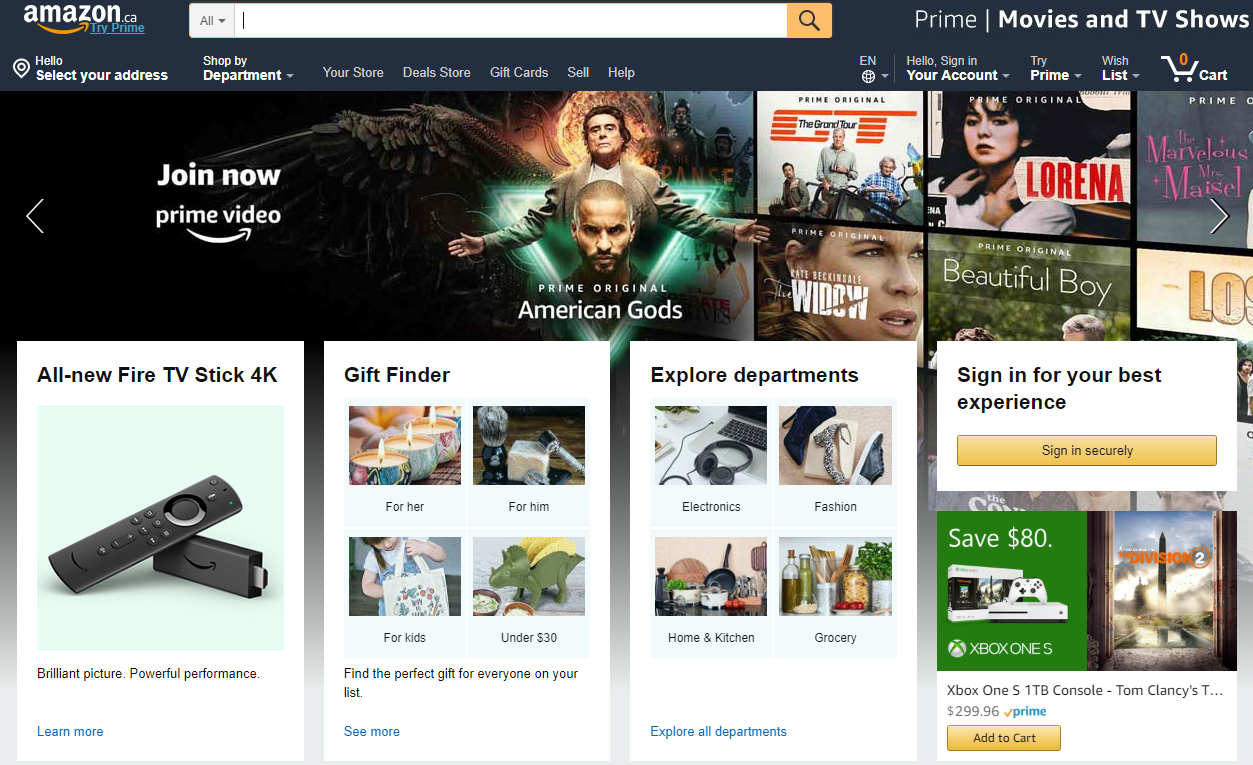
Task: Click the orange search magnifier button
Action: coord(809,20)
